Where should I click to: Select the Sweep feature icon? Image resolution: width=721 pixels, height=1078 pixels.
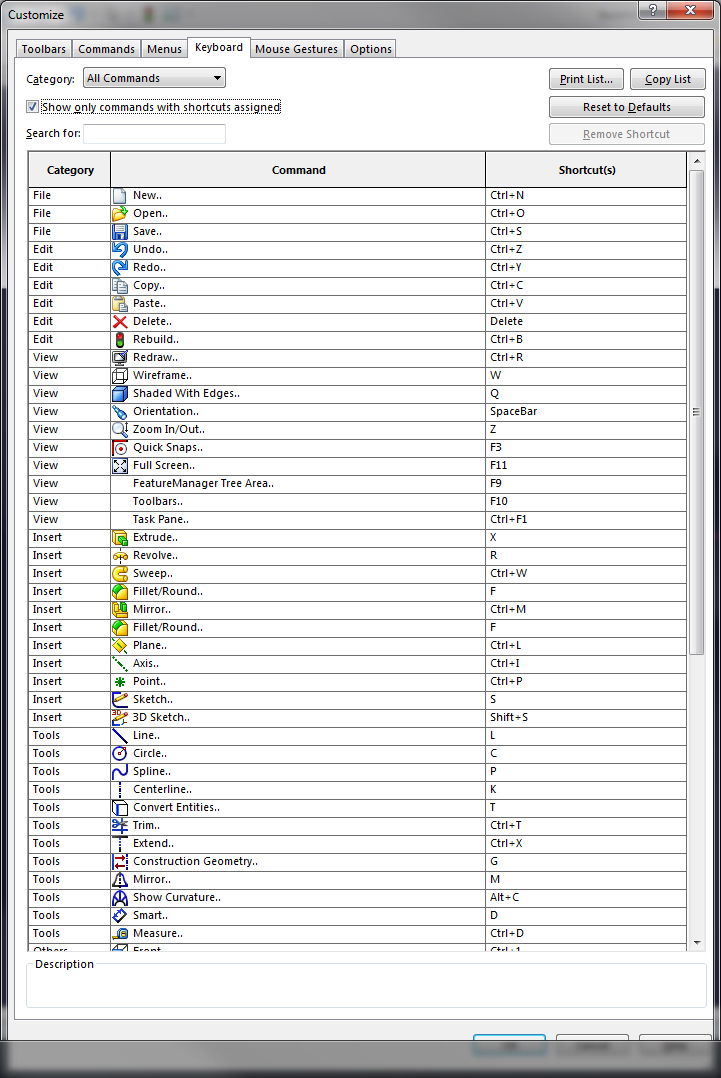point(120,573)
